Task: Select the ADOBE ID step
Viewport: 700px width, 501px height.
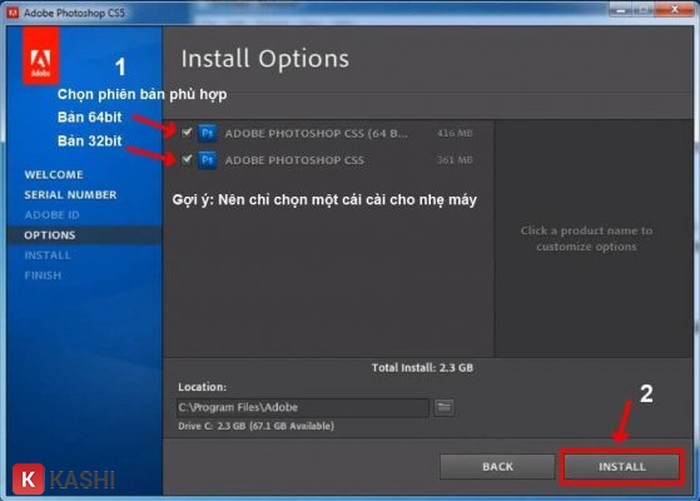Action: click(52, 215)
